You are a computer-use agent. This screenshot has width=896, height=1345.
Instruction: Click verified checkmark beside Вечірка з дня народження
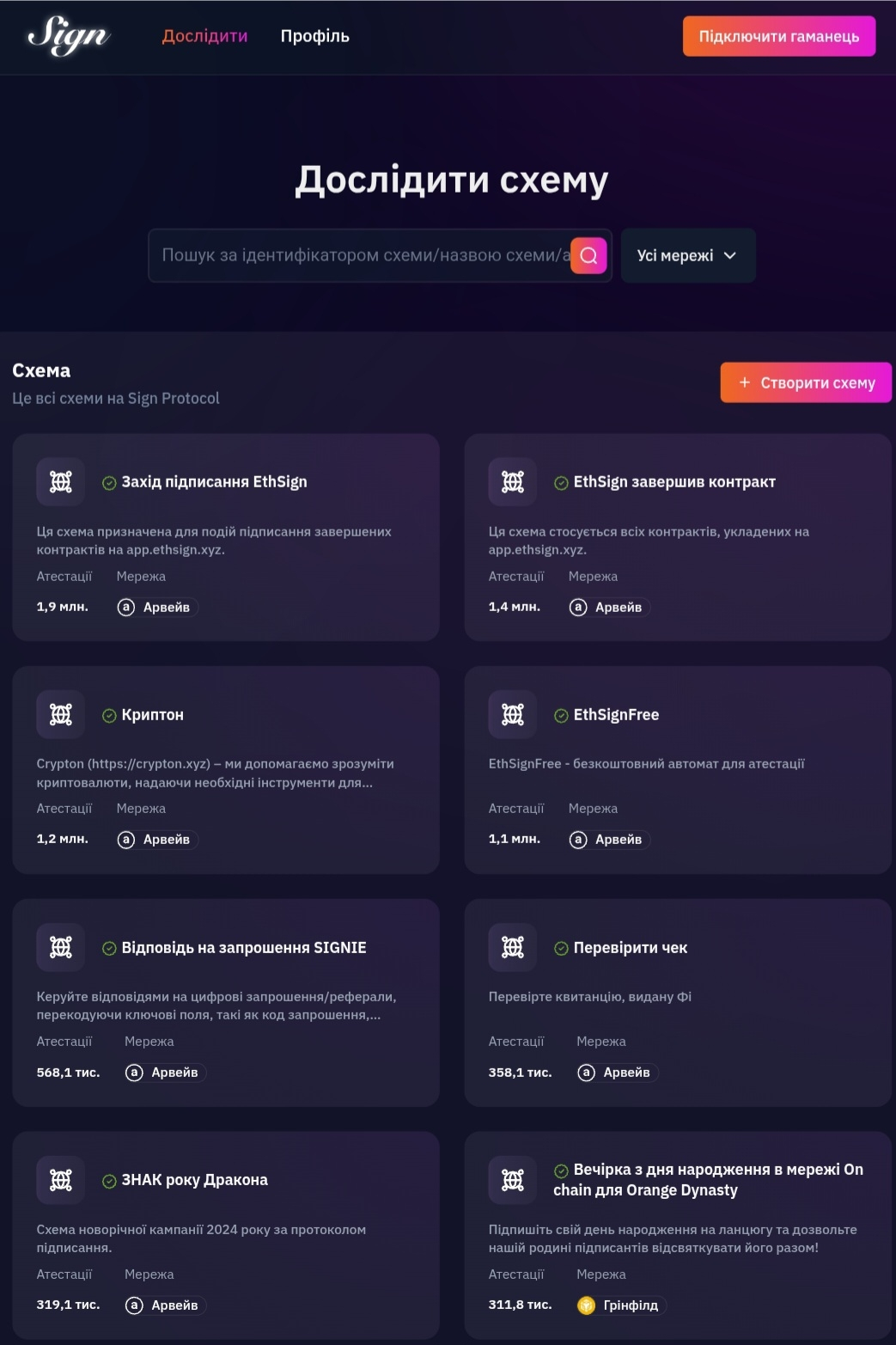tap(561, 1171)
